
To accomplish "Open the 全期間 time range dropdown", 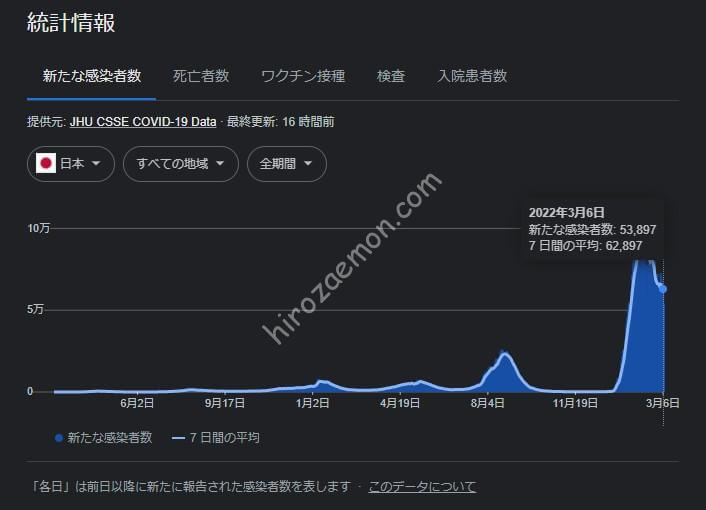I will pos(287,164).
